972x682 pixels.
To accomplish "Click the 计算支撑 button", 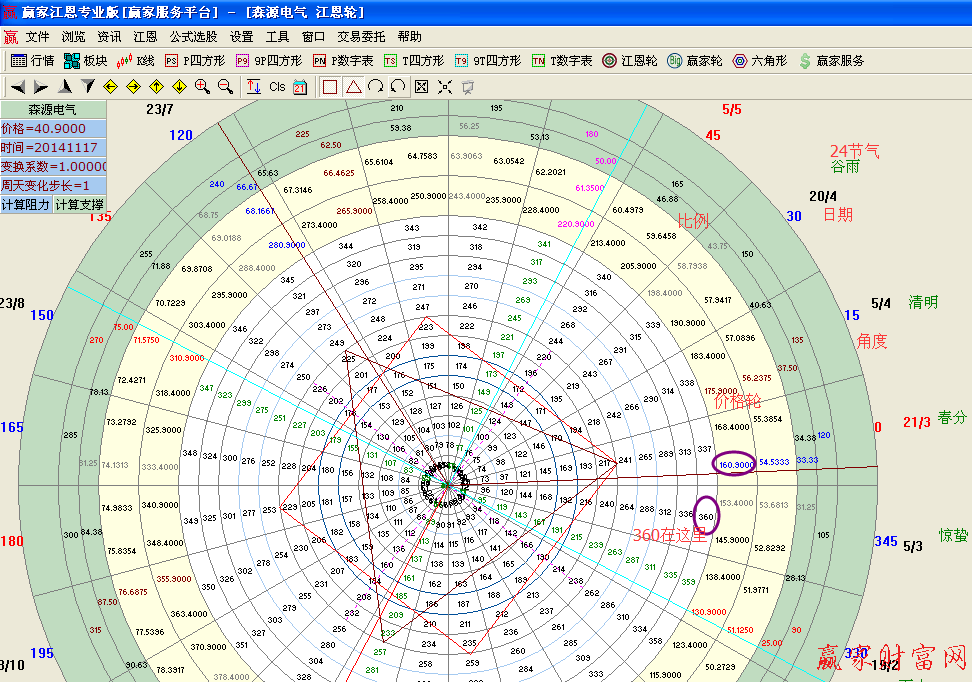I will 78,204.
